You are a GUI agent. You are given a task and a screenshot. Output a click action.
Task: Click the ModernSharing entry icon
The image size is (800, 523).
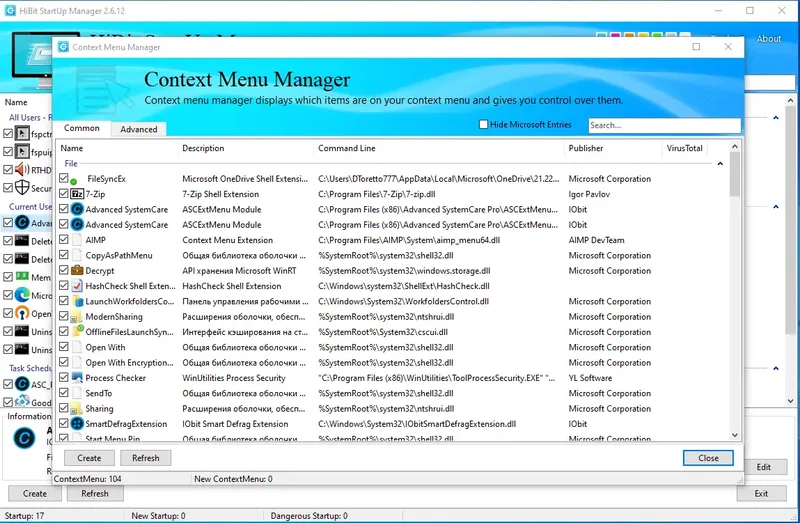[77, 316]
